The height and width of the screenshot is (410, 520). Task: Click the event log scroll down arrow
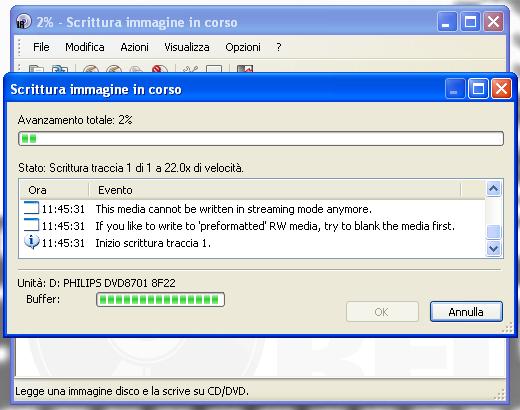493,248
